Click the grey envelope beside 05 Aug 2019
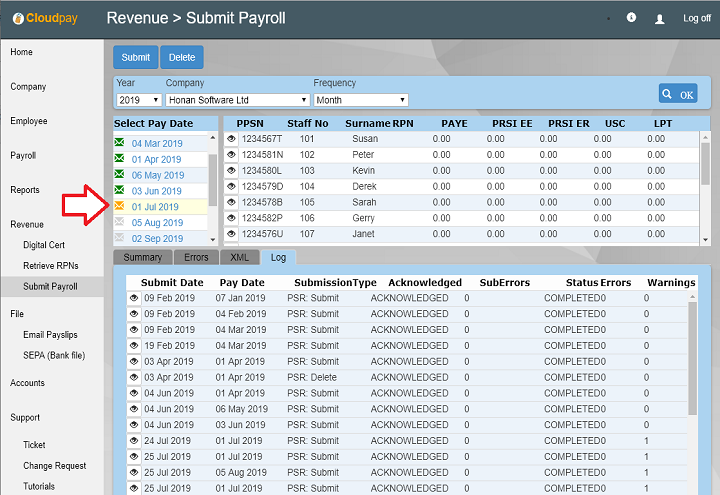Image resolution: width=720 pixels, height=495 pixels. [x=120, y=222]
